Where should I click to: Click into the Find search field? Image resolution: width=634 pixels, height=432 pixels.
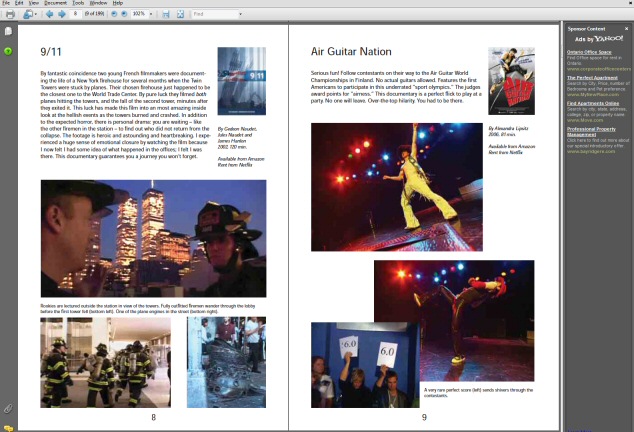[x=215, y=14]
